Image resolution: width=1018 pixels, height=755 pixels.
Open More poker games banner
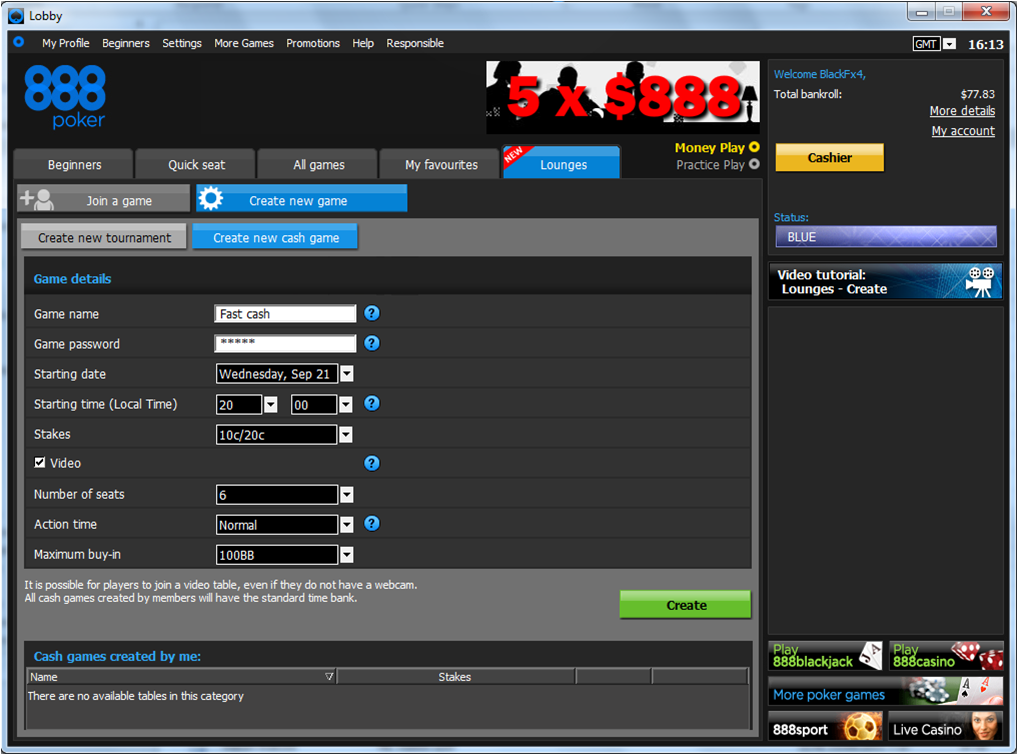tap(886, 692)
